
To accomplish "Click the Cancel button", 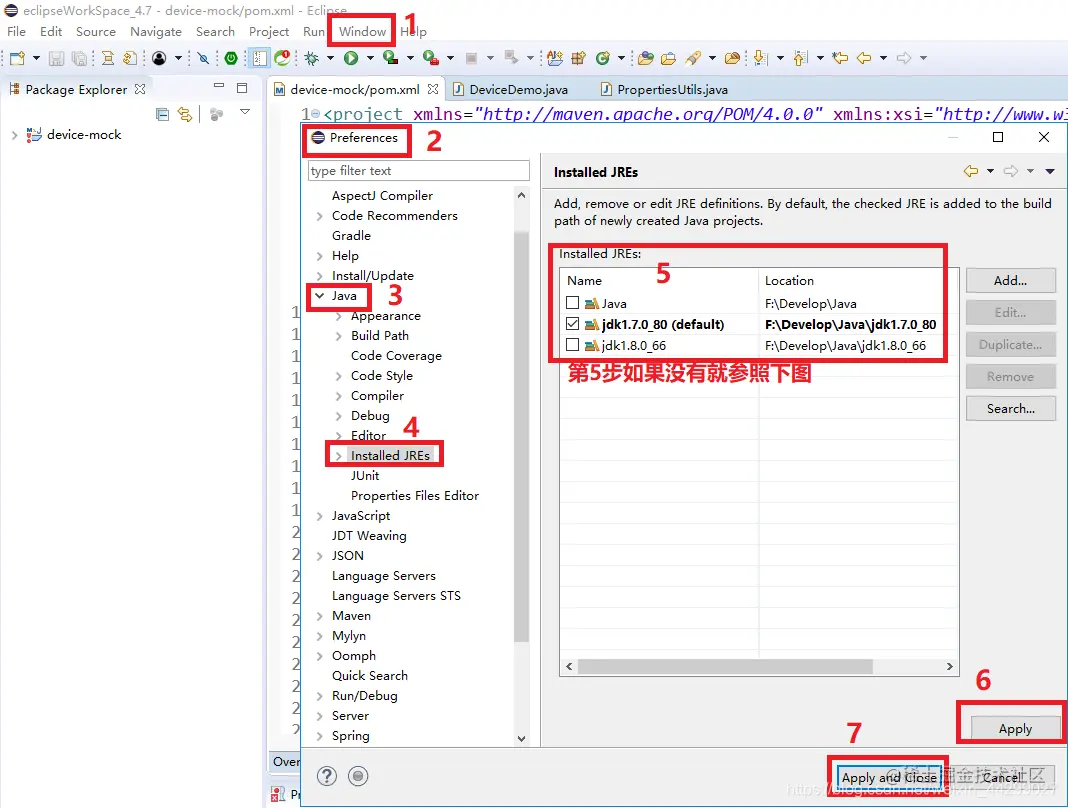I will [1001, 777].
